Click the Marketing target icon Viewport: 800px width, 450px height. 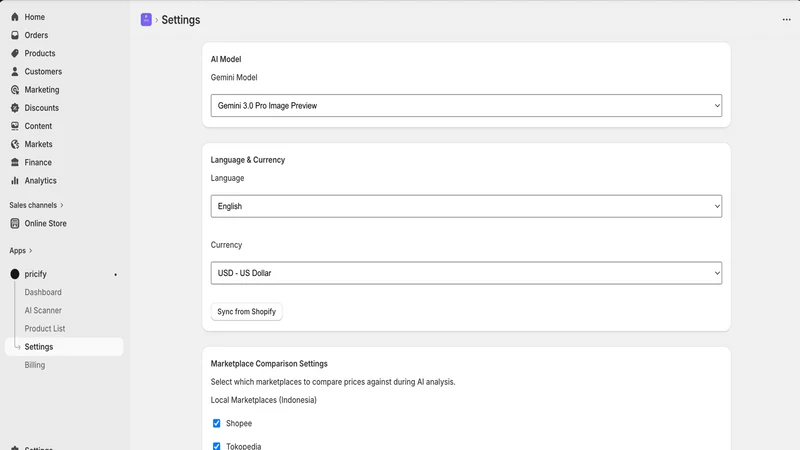coord(15,90)
